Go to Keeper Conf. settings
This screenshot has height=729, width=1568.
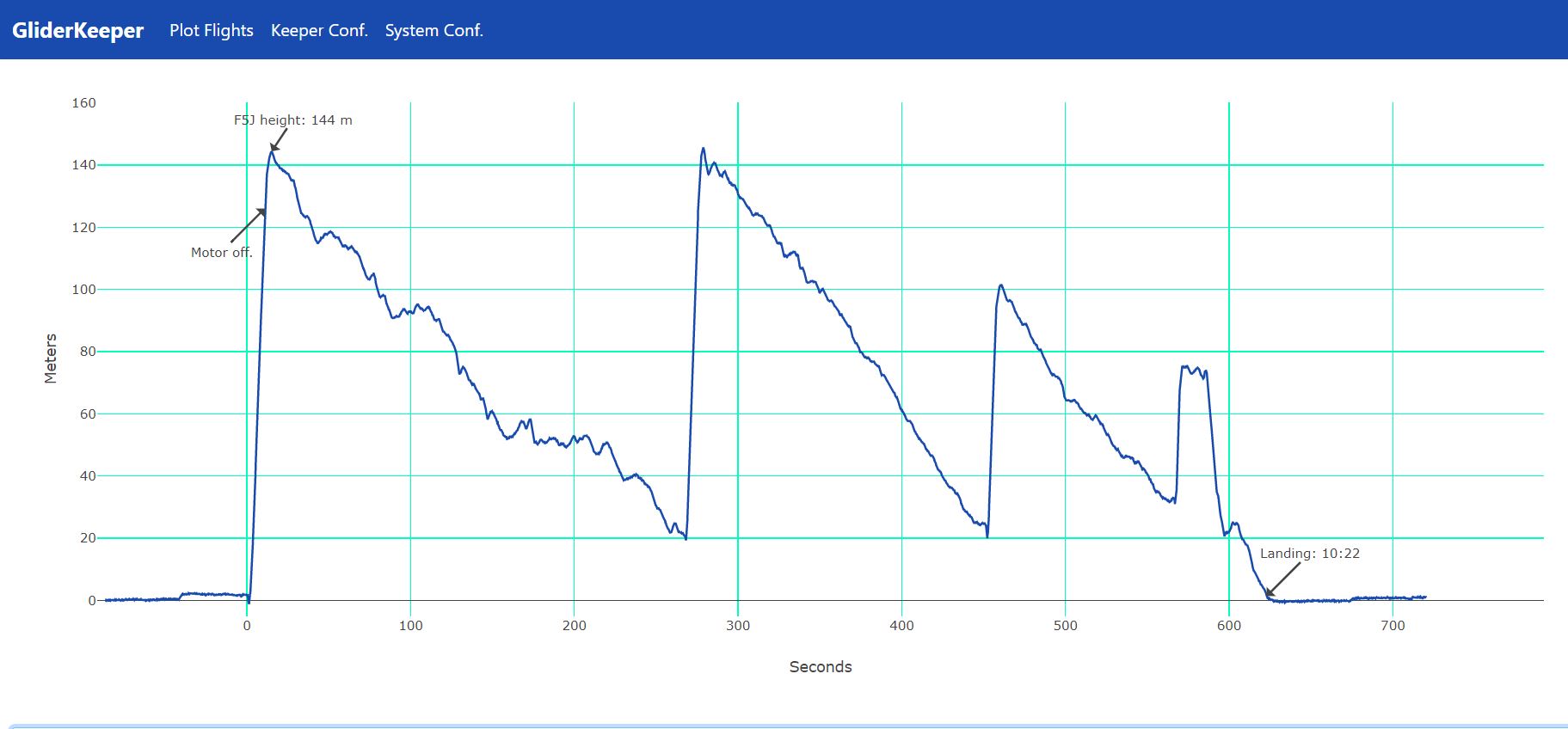click(319, 30)
